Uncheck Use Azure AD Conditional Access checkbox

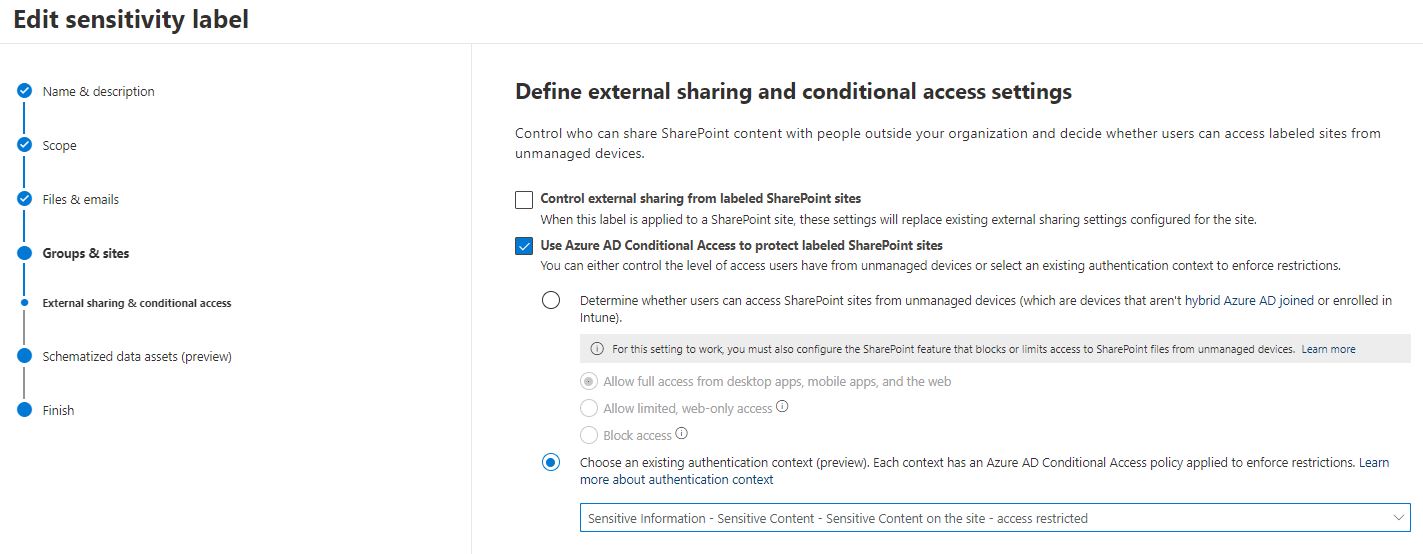524,246
